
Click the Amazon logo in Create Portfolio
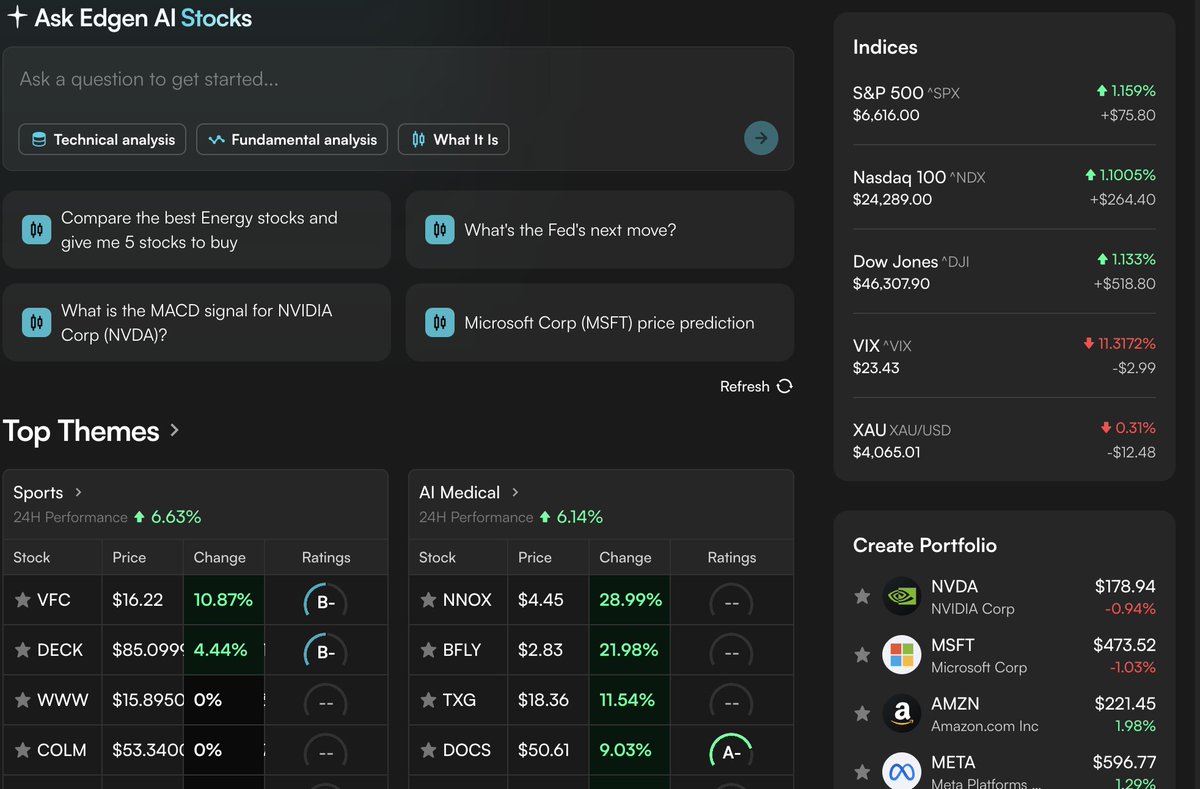coord(901,713)
